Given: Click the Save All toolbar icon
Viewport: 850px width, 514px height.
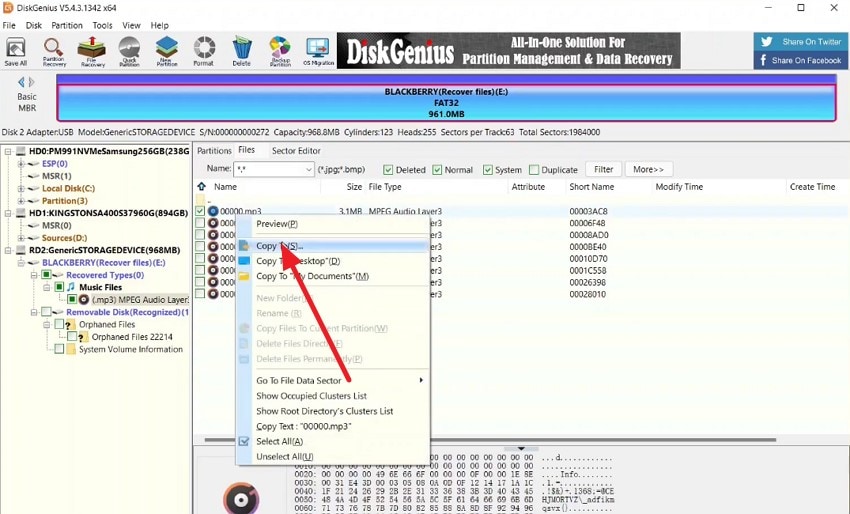Looking at the screenshot, I should 15,50.
